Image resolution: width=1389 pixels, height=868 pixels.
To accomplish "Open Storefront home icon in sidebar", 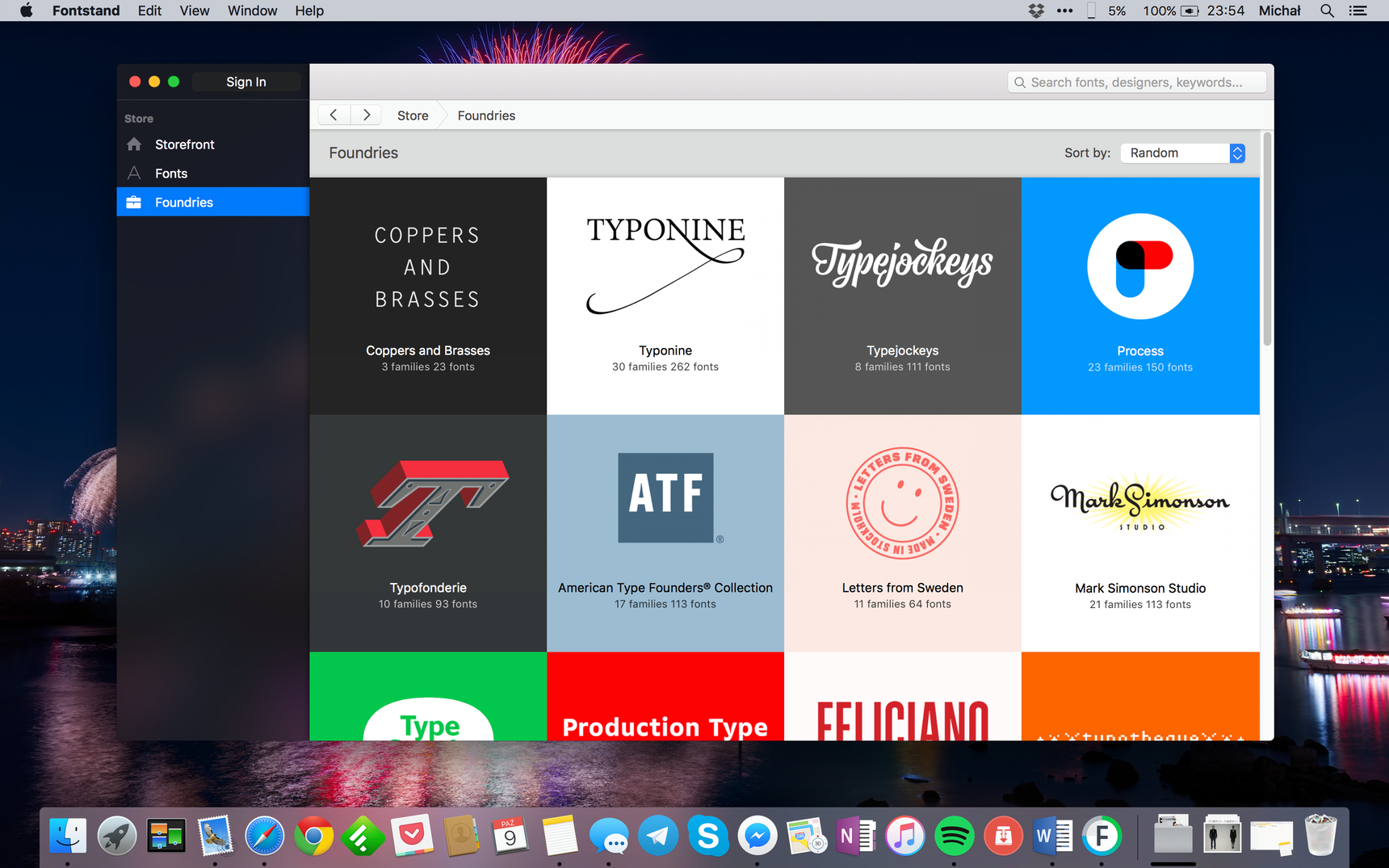I will (134, 145).
